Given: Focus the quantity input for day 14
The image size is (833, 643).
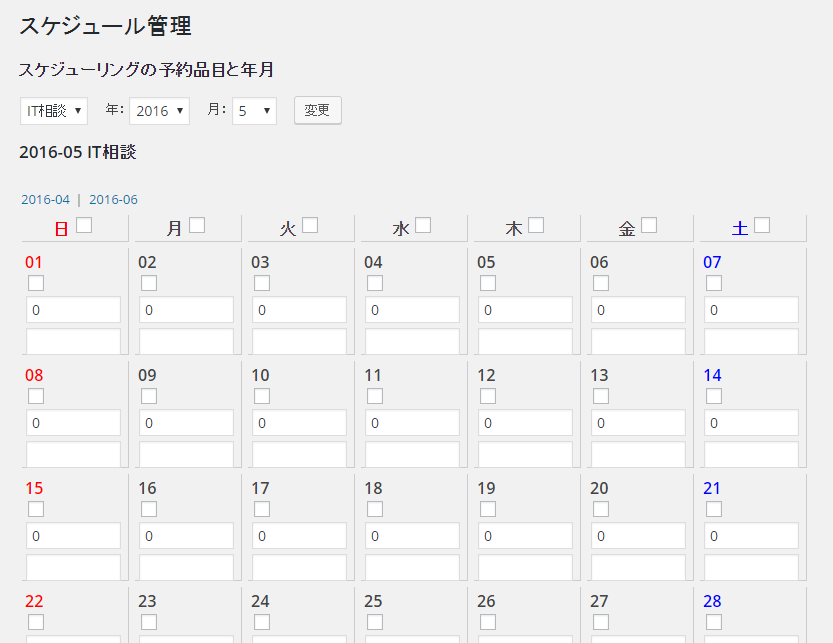Looking at the screenshot, I should coord(751,423).
